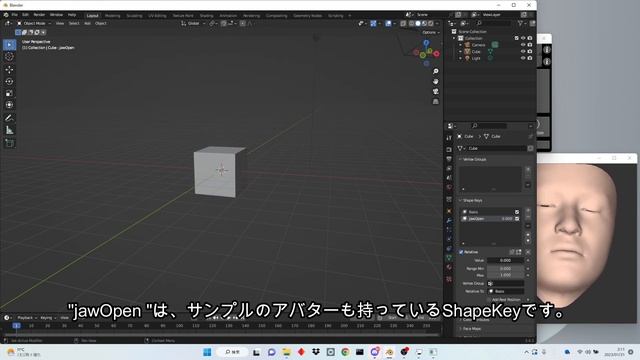640x360 pixels.
Task: Hide the Cube in outliner viewport
Action: tap(523, 51)
